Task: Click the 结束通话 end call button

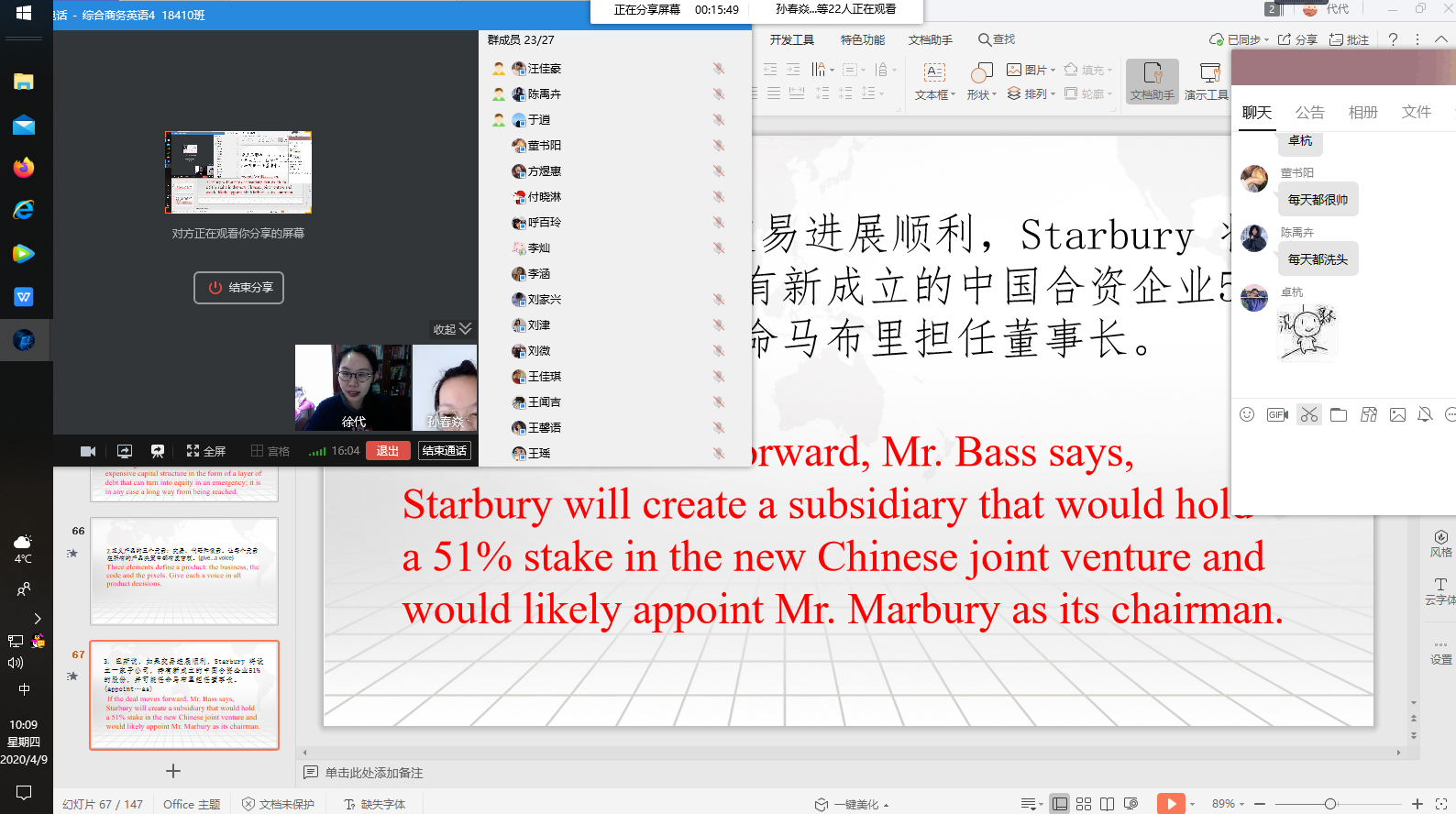Action: 445,451
